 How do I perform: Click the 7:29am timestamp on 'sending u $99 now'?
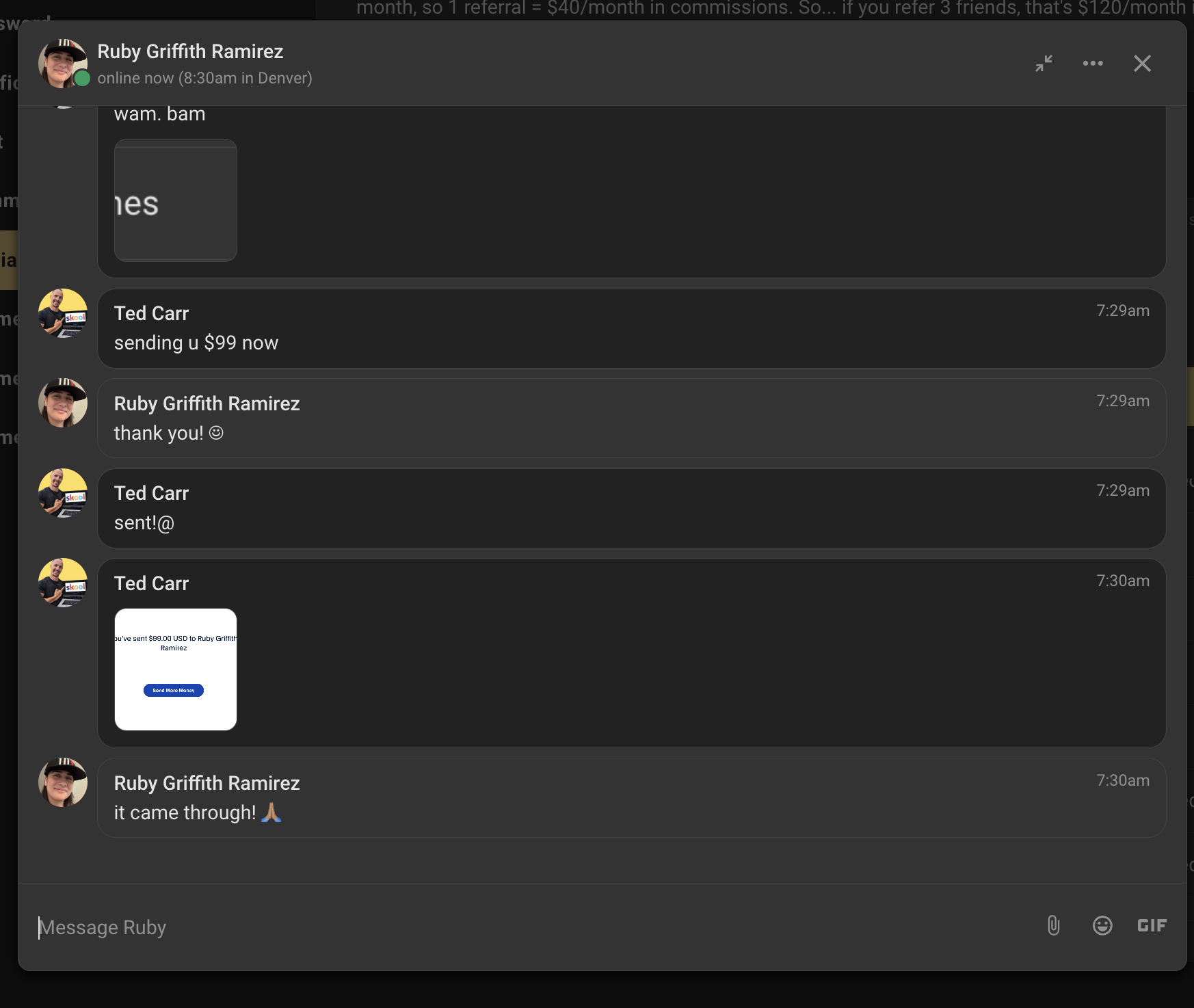[x=1123, y=310]
